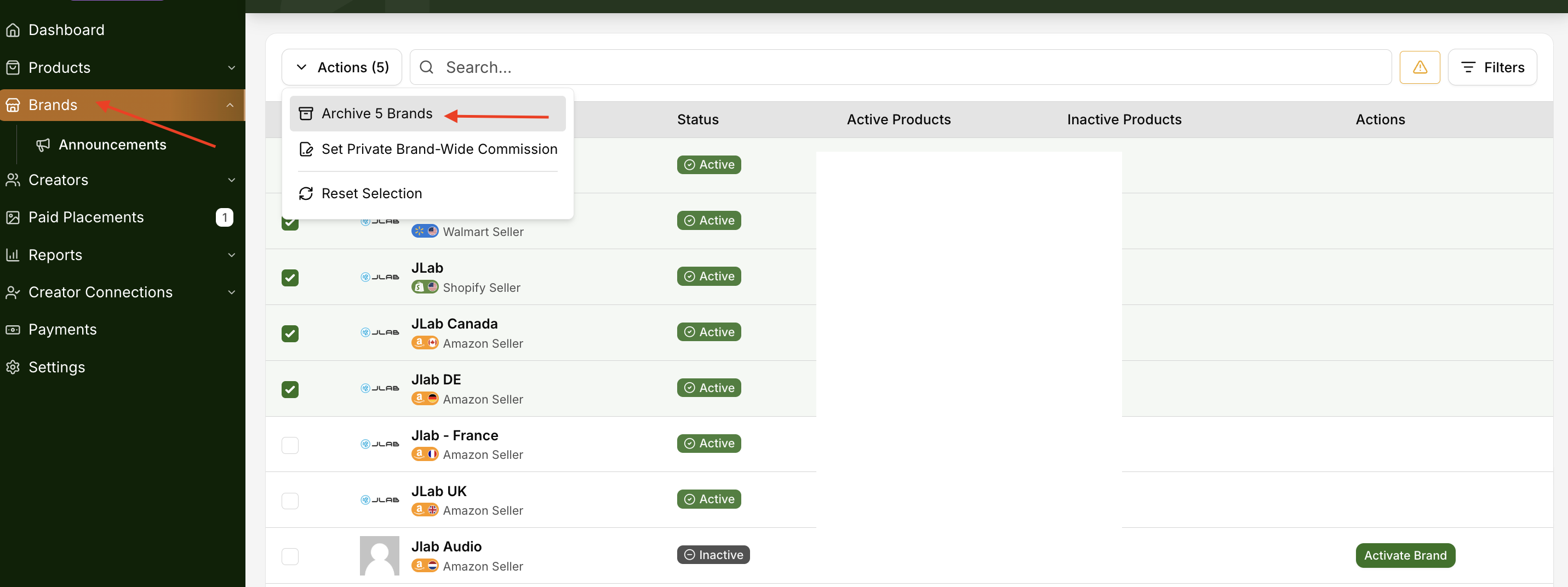Choose Set Private Brand-Wide Commission

point(428,149)
